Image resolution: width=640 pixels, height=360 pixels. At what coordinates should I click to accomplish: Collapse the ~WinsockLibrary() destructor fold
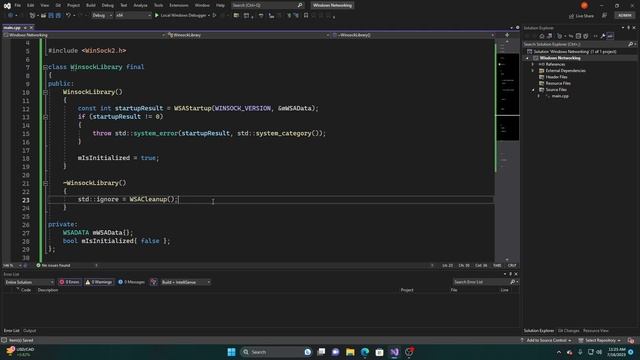[45, 183]
